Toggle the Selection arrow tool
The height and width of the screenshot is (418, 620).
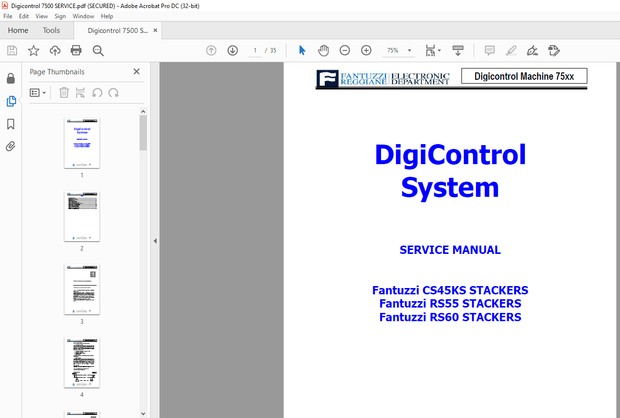[302, 50]
